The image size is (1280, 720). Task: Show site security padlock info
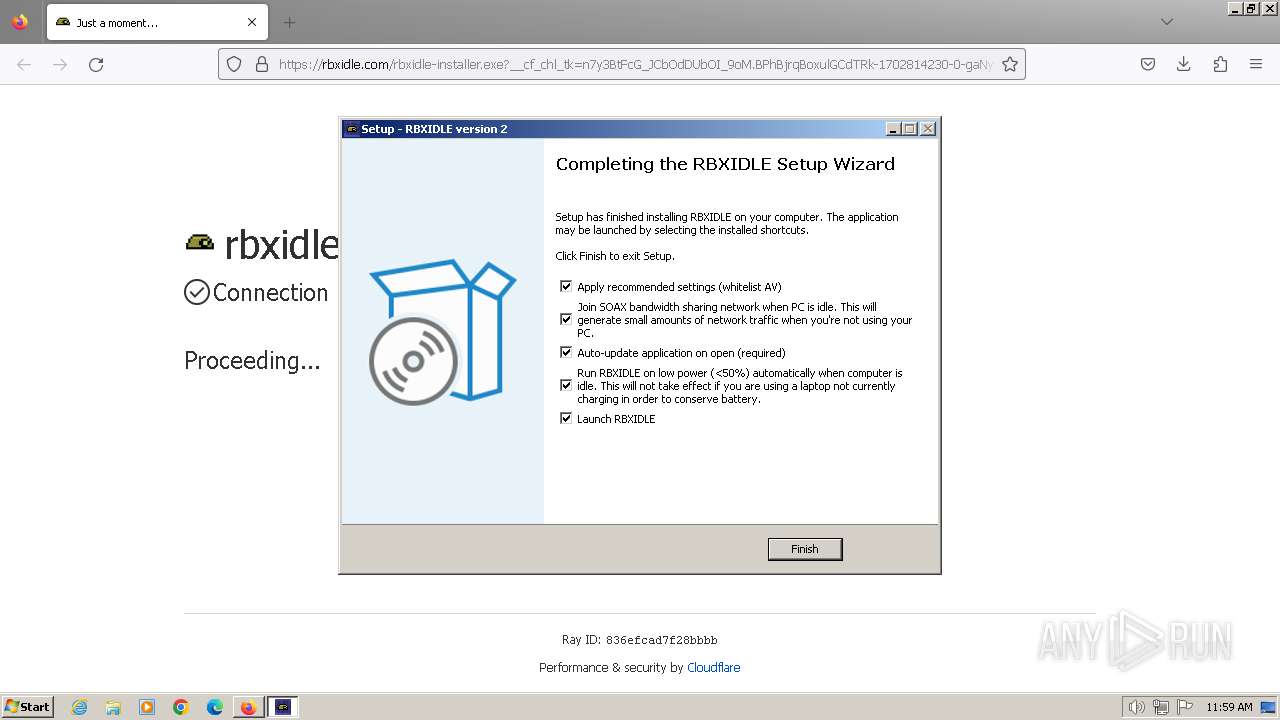click(262, 64)
